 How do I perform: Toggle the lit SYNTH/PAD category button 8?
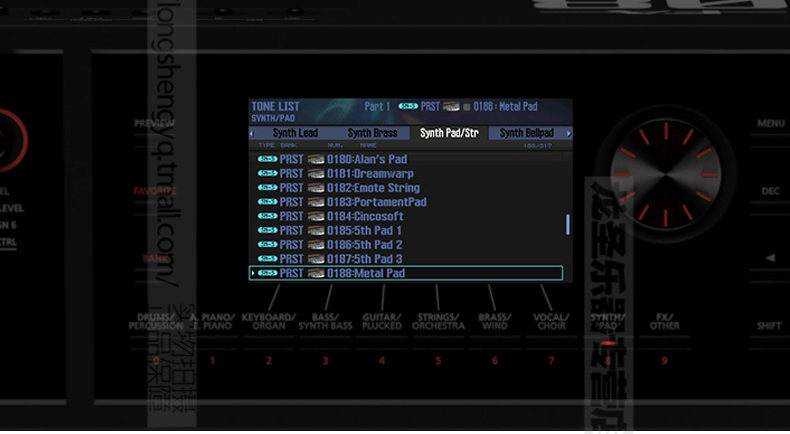point(608,338)
